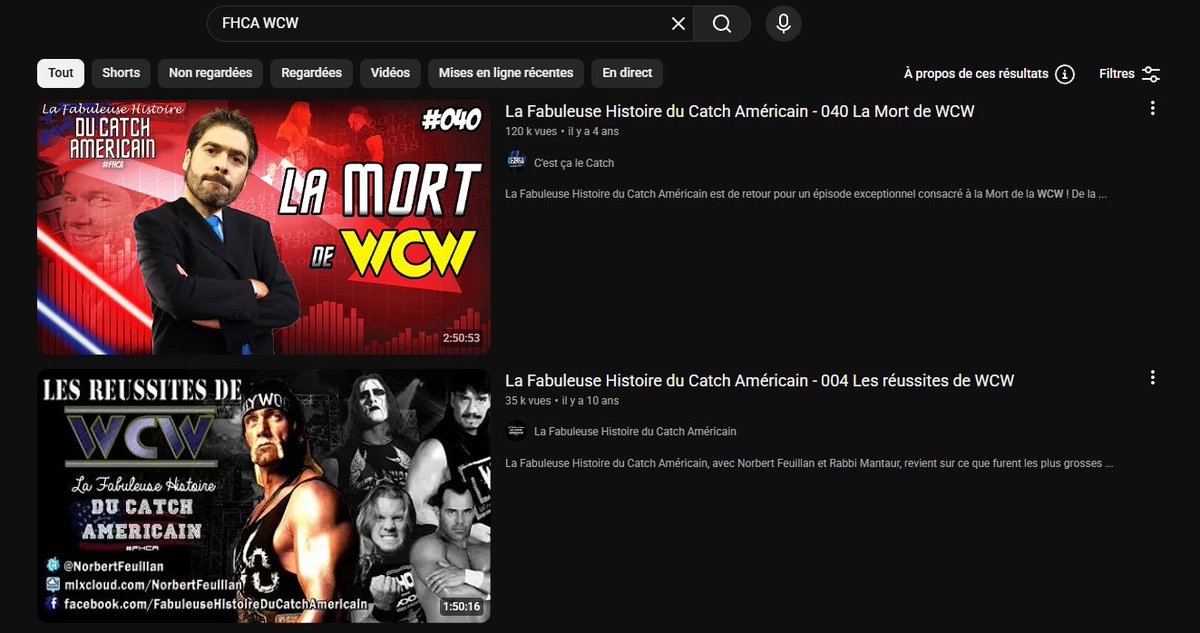1200x633 pixels.
Task: Visit the C'est ça le Catch channel name
Action: 574,163
